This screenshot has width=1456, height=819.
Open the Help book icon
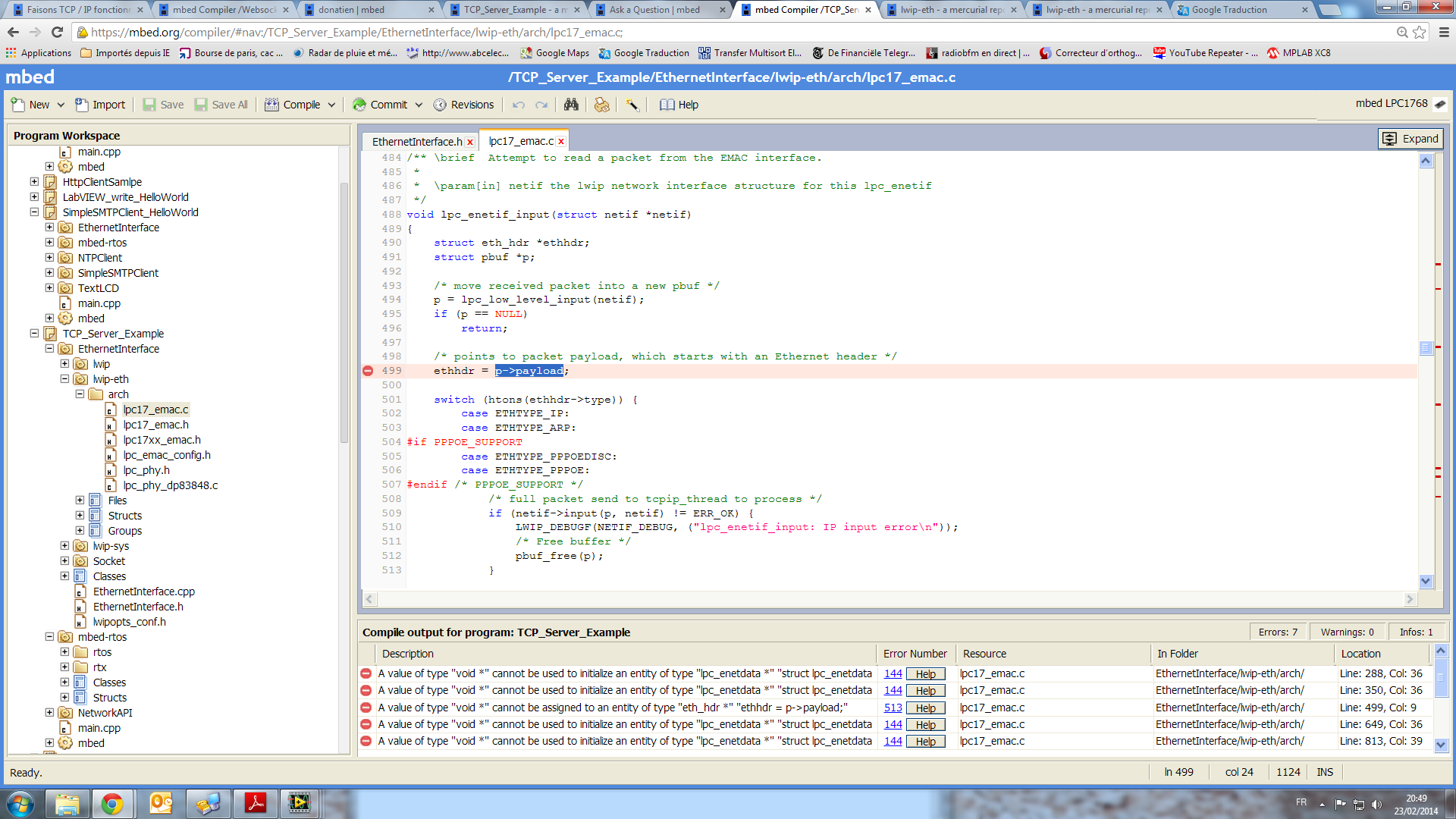[x=667, y=105]
